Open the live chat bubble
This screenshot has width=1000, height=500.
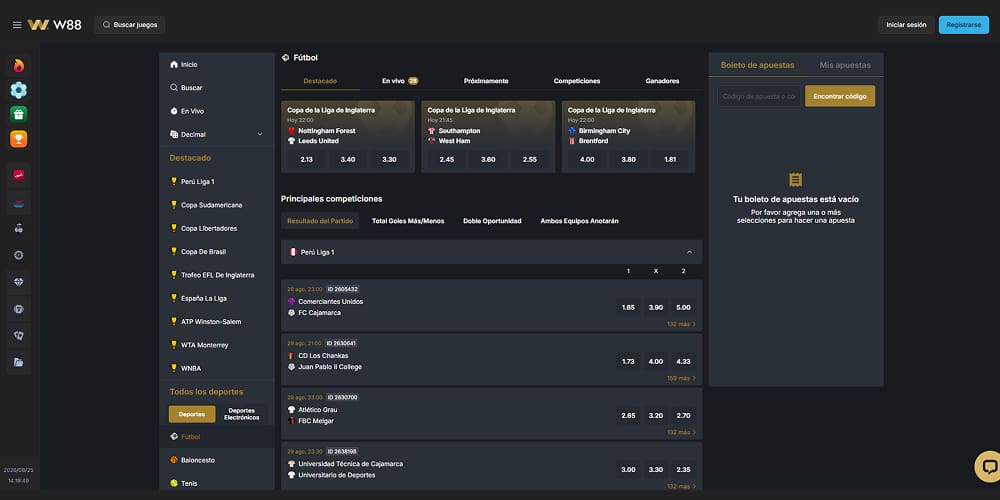988,466
